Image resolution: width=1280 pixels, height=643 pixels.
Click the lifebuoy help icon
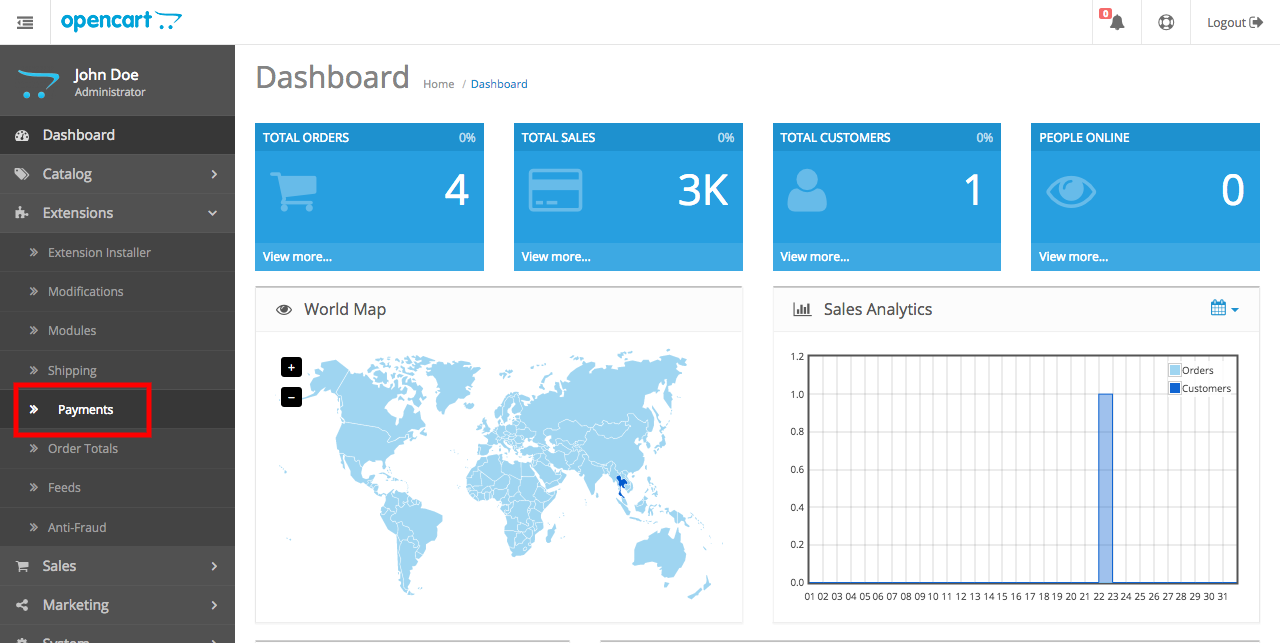point(1166,22)
